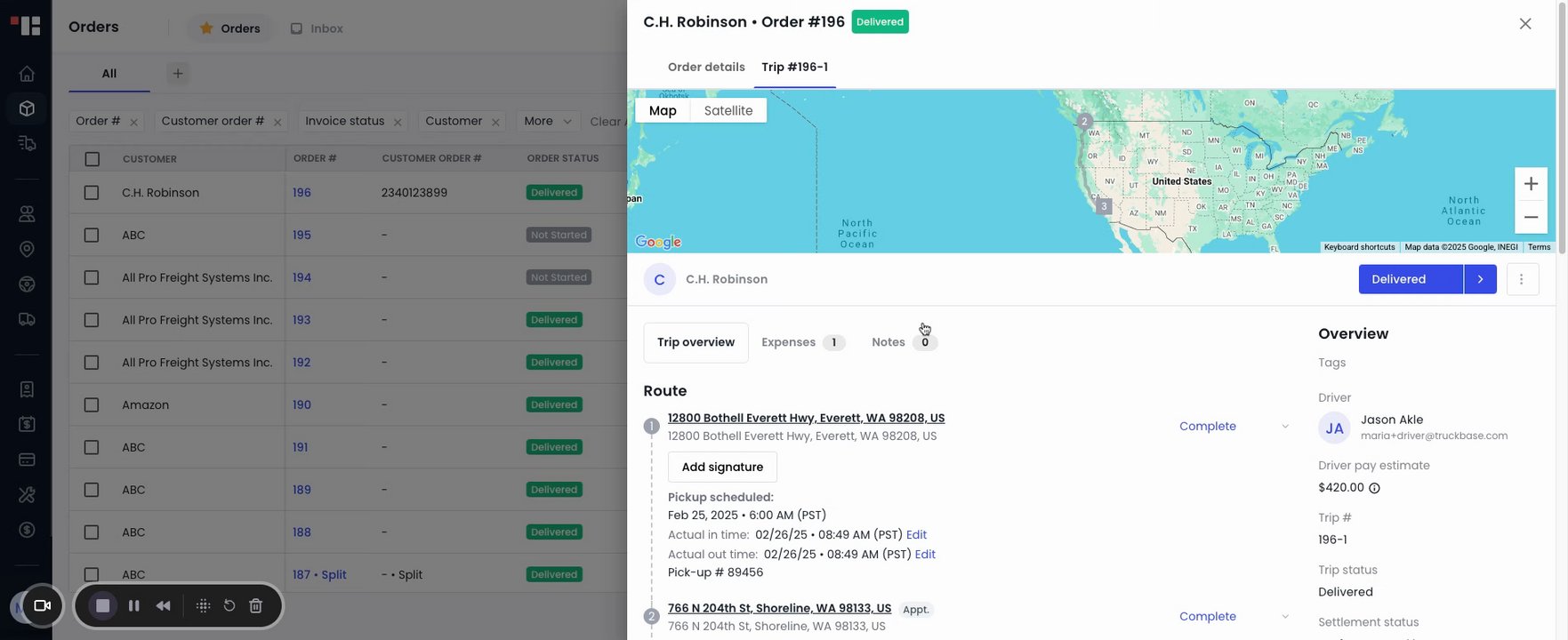Delete the recording using the trash icon
The height and width of the screenshot is (640, 1568).
coord(256,605)
